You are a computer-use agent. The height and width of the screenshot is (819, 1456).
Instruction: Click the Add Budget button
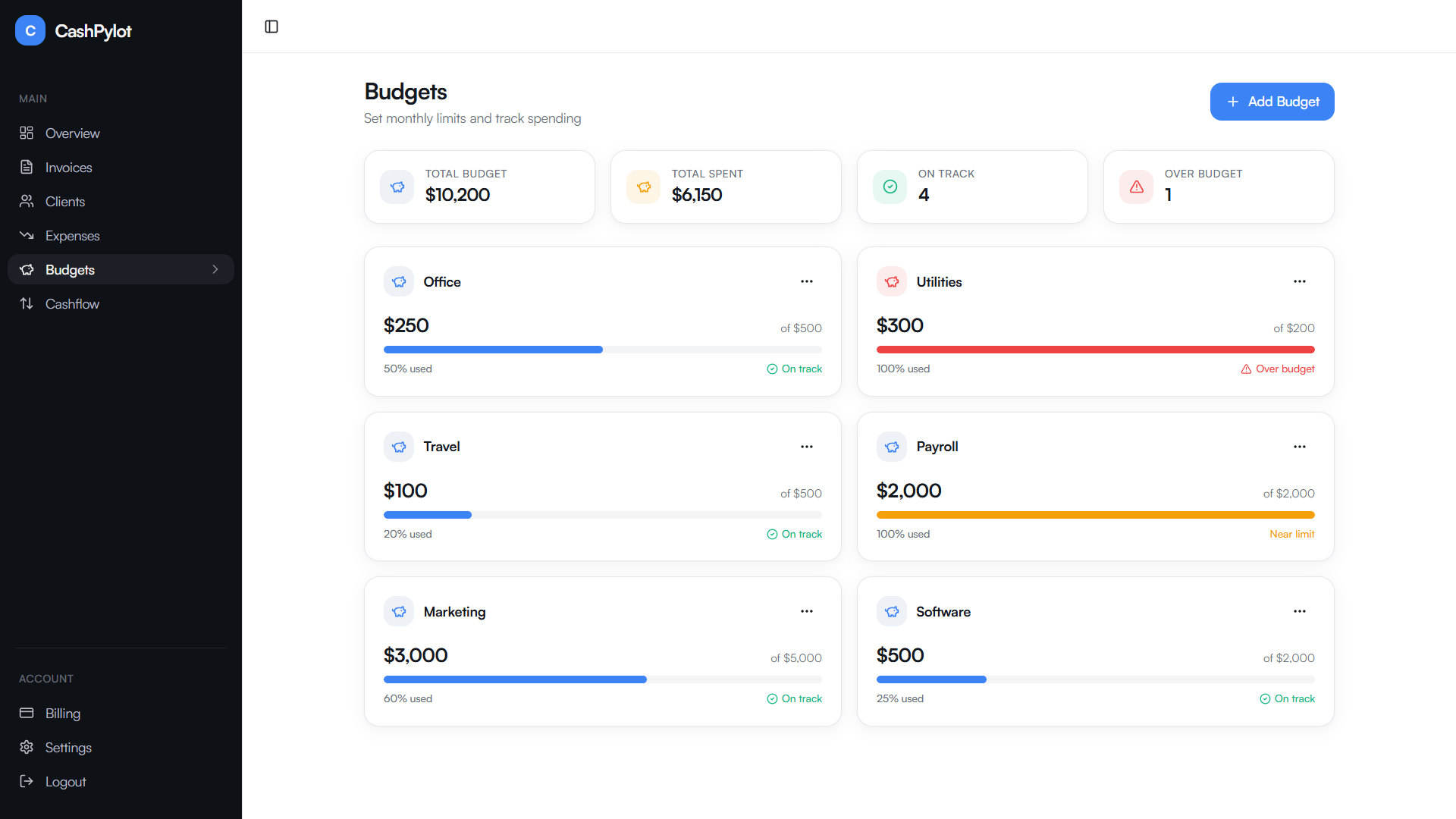point(1272,102)
